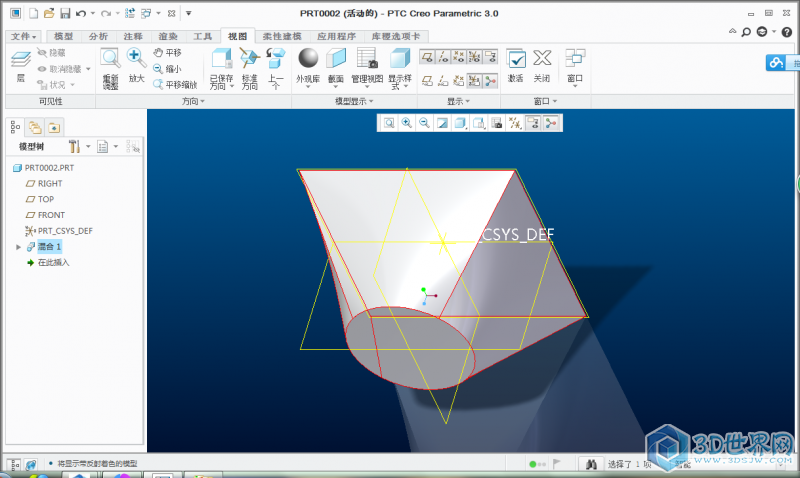800x478 pixels.
Task: Switch to the Tools (工具) ribbon tab
Action: tap(202, 36)
